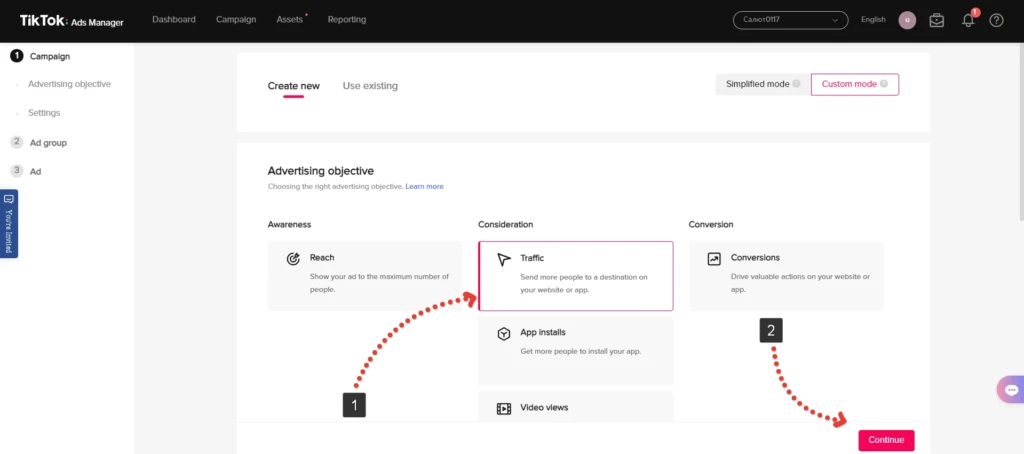Click the user avatar icon
This screenshot has height=454, width=1024.
point(907,20)
